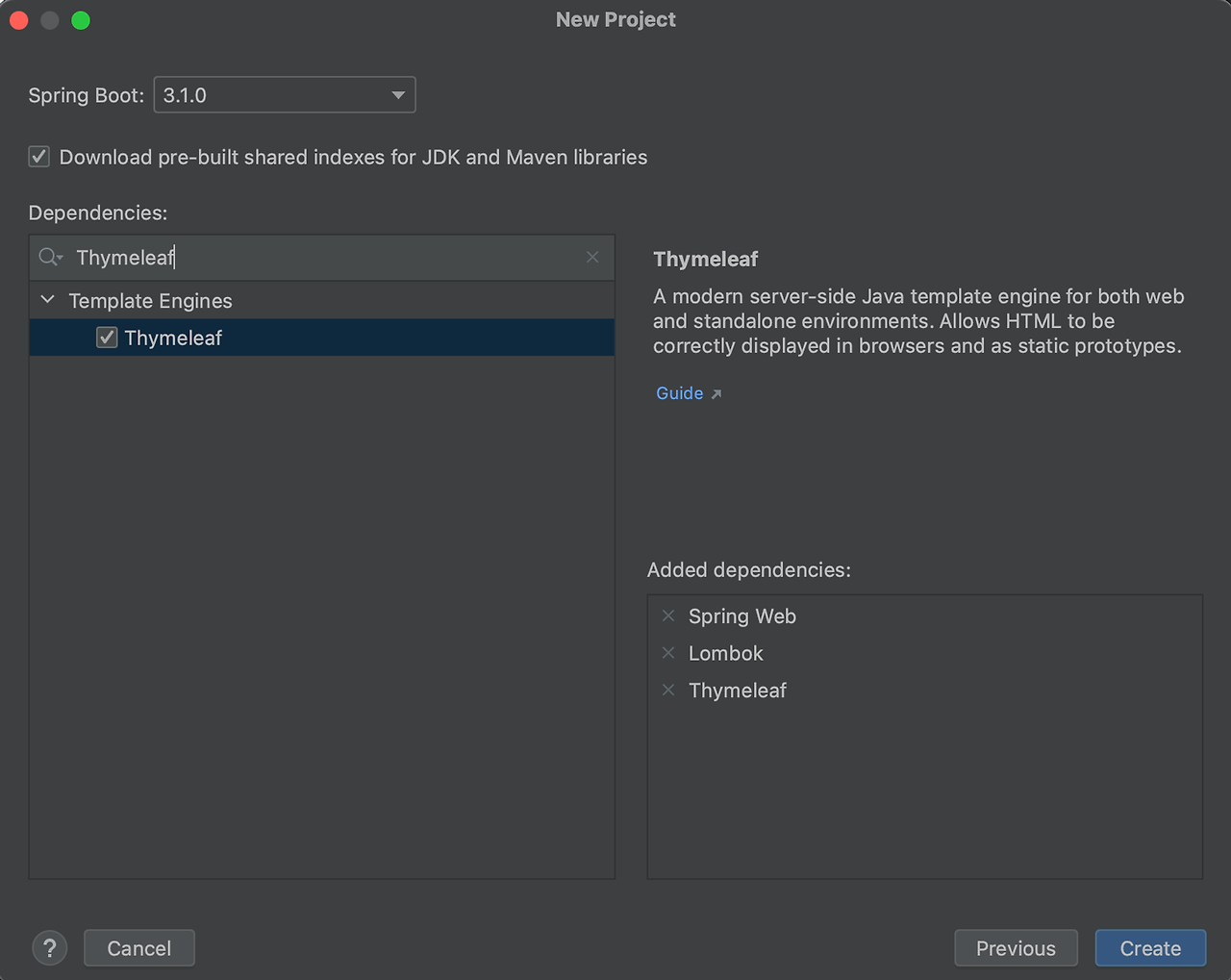Select the Thymeleaf row in dependency list
1231x980 pixels.
tap(322, 338)
